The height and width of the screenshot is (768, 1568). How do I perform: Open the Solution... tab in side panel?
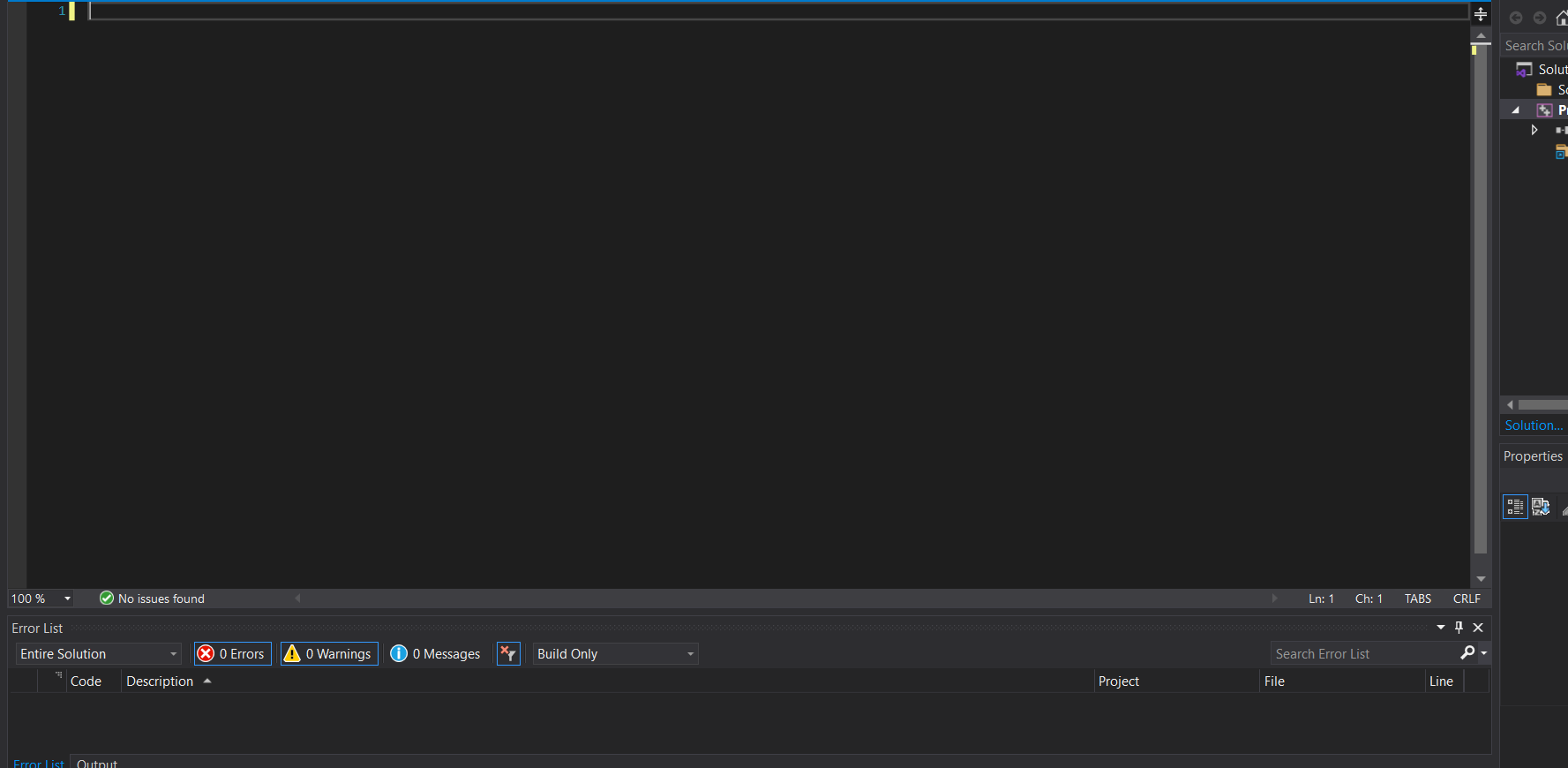[1534, 425]
